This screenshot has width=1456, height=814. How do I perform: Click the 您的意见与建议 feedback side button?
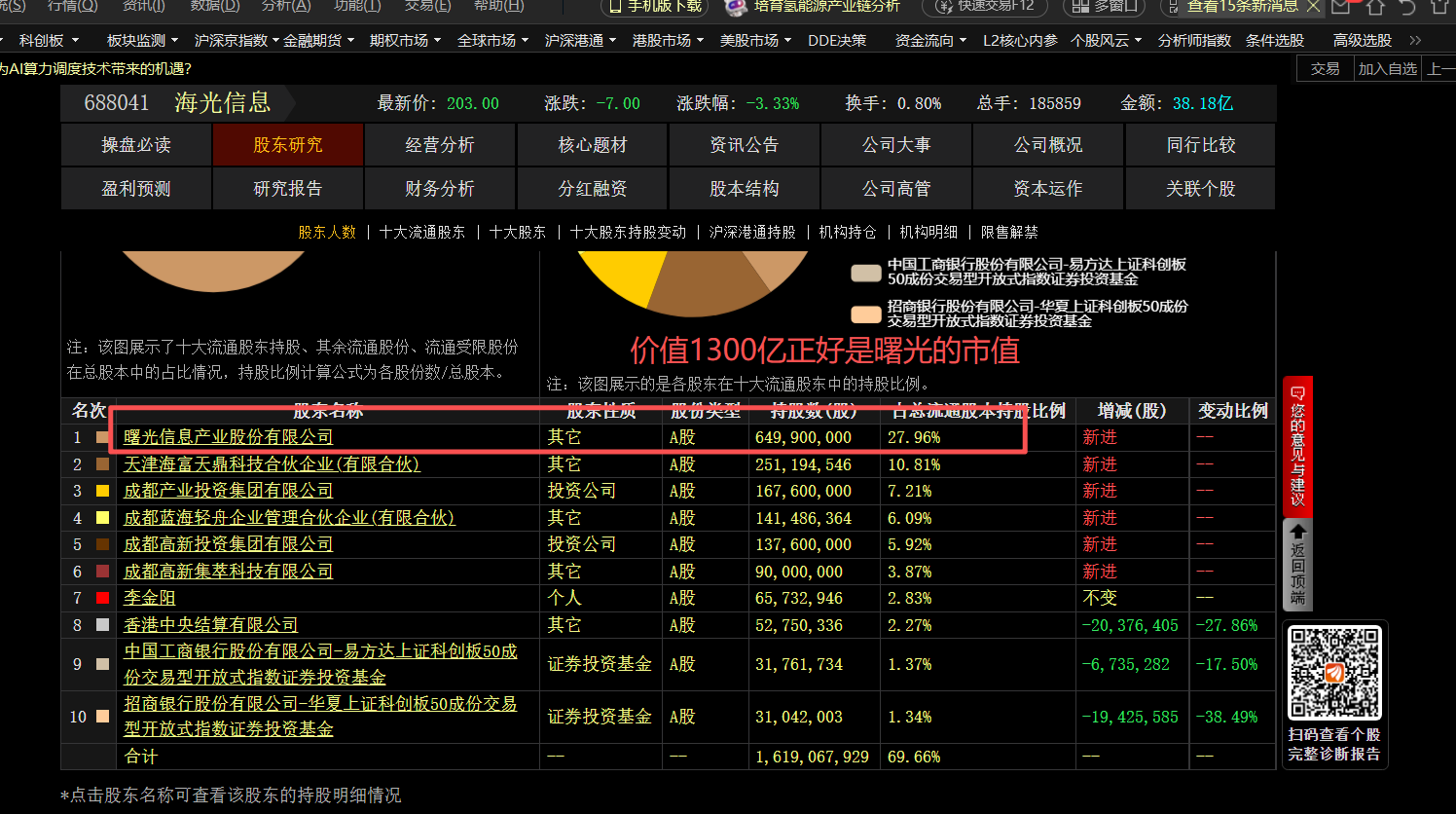pyautogui.click(x=1297, y=446)
